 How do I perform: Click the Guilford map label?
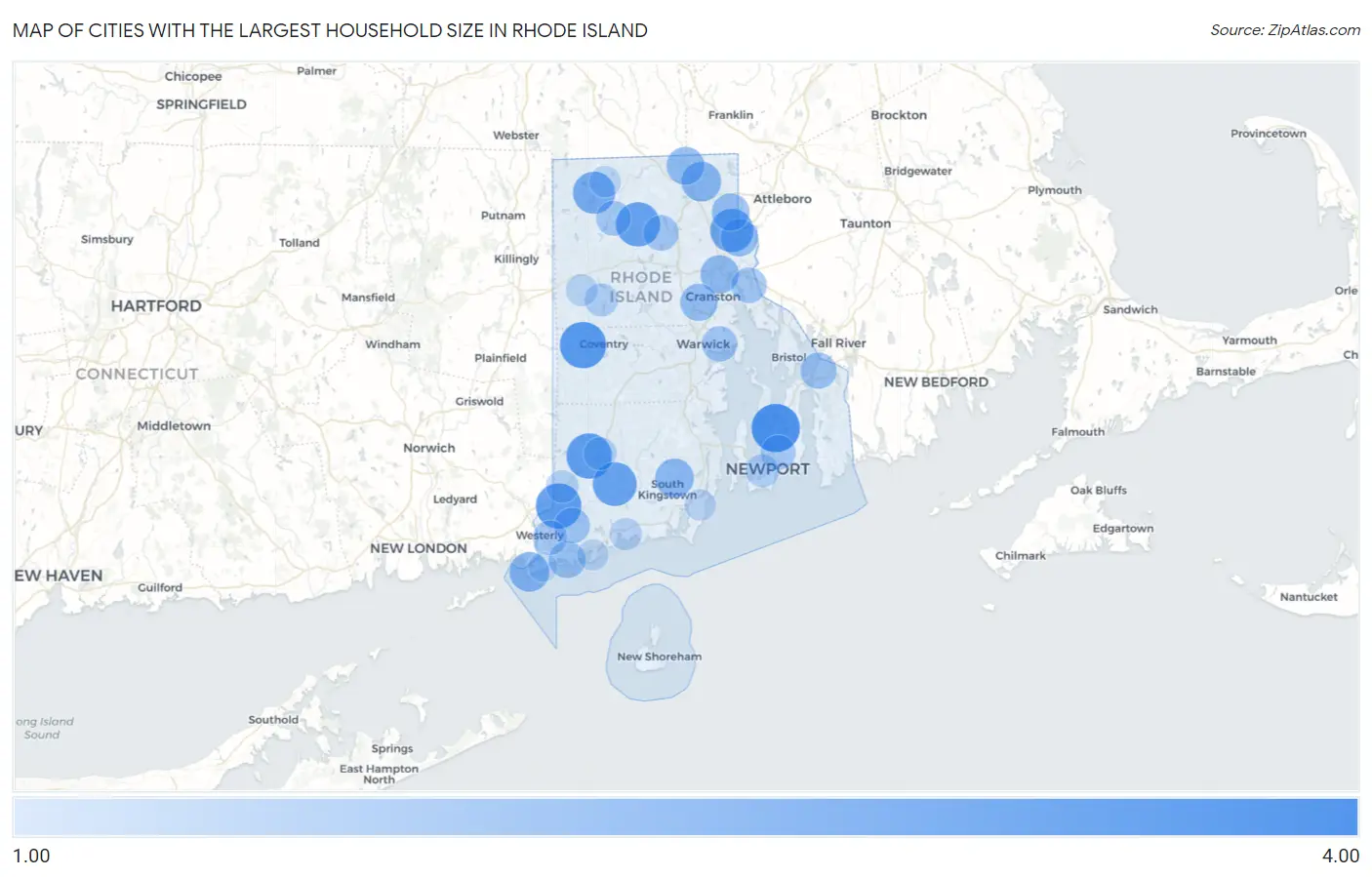[160, 587]
